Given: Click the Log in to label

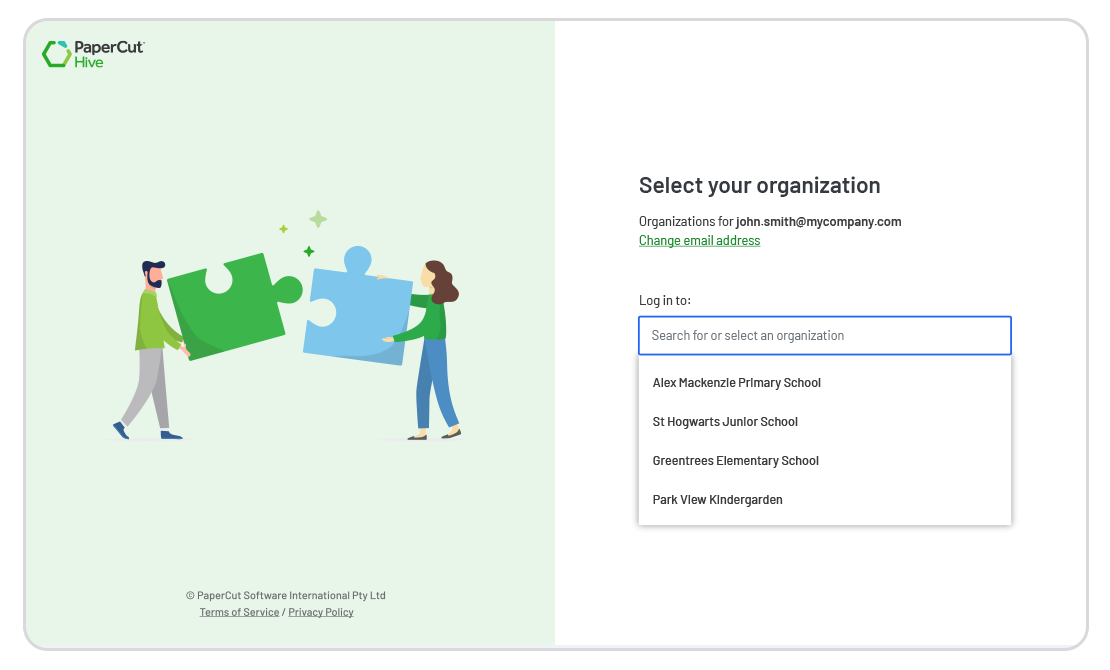Looking at the screenshot, I should pyautogui.click(x=665, y=300).
